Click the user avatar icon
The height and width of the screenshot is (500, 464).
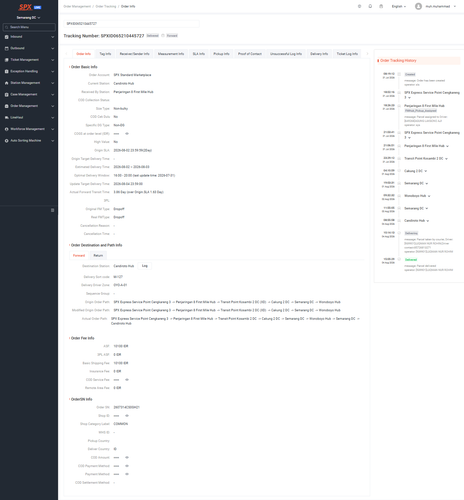click(x=418, y=6)
